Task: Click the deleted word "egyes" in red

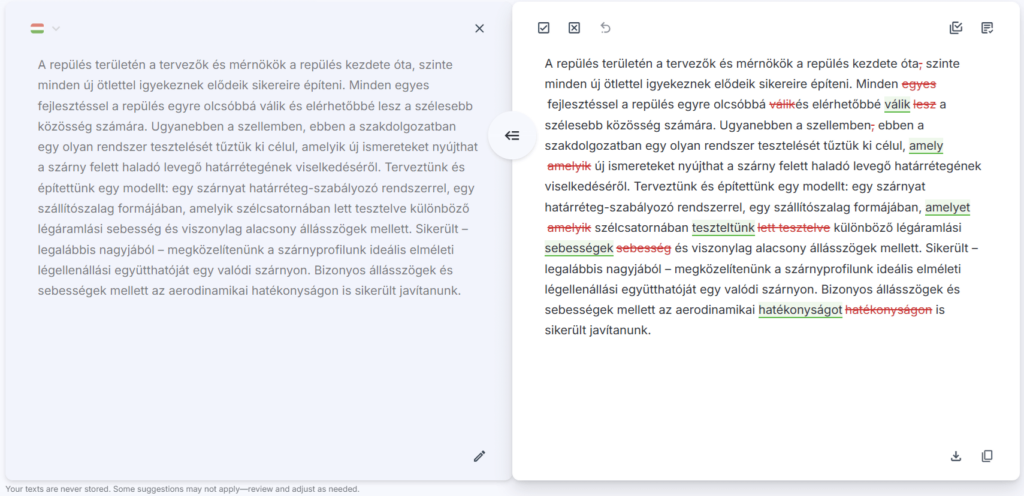Action: pyautogui.click(x=919, y=84)
